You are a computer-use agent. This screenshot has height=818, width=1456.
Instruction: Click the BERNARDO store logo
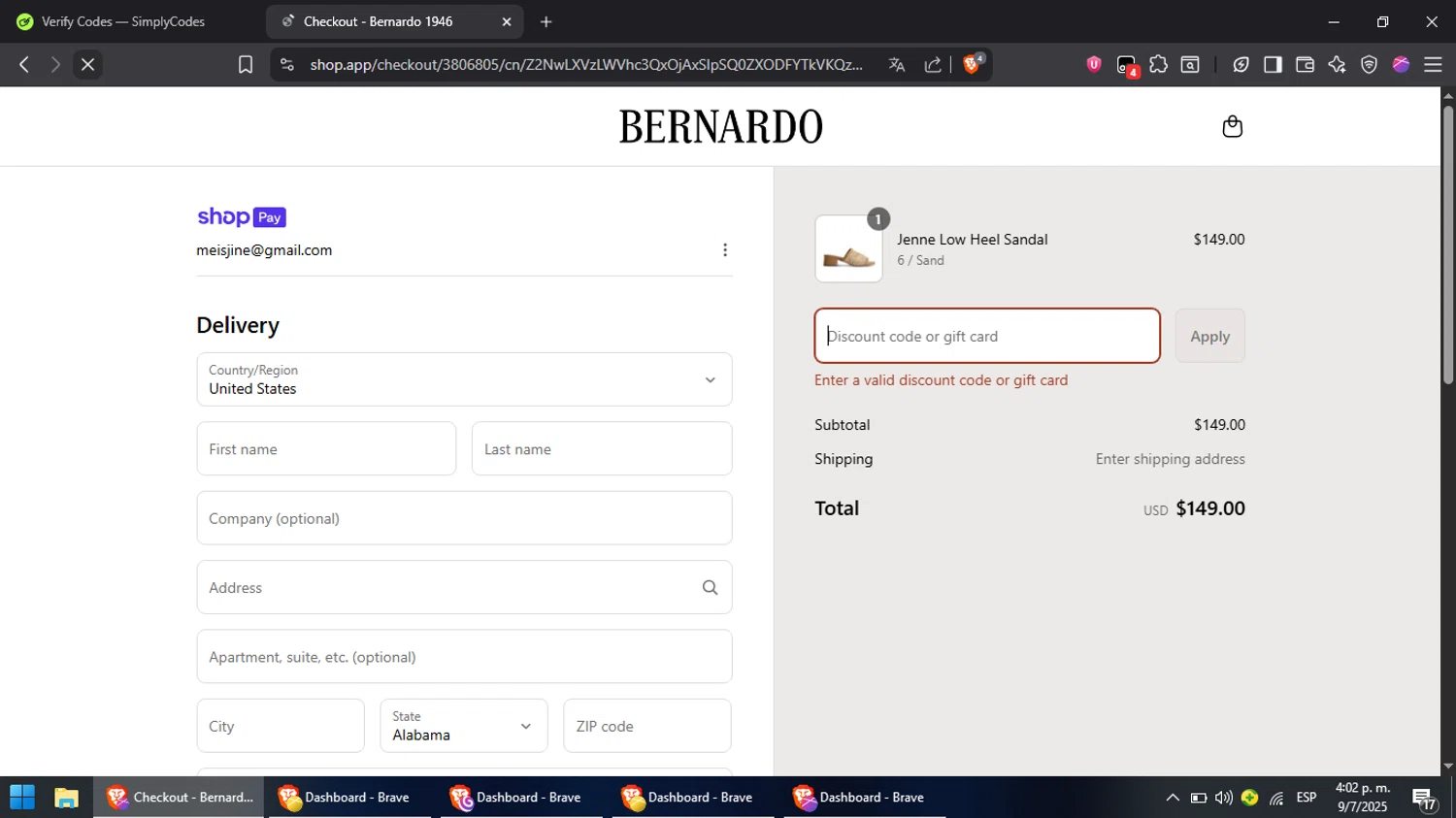click(x=721, y=126)
